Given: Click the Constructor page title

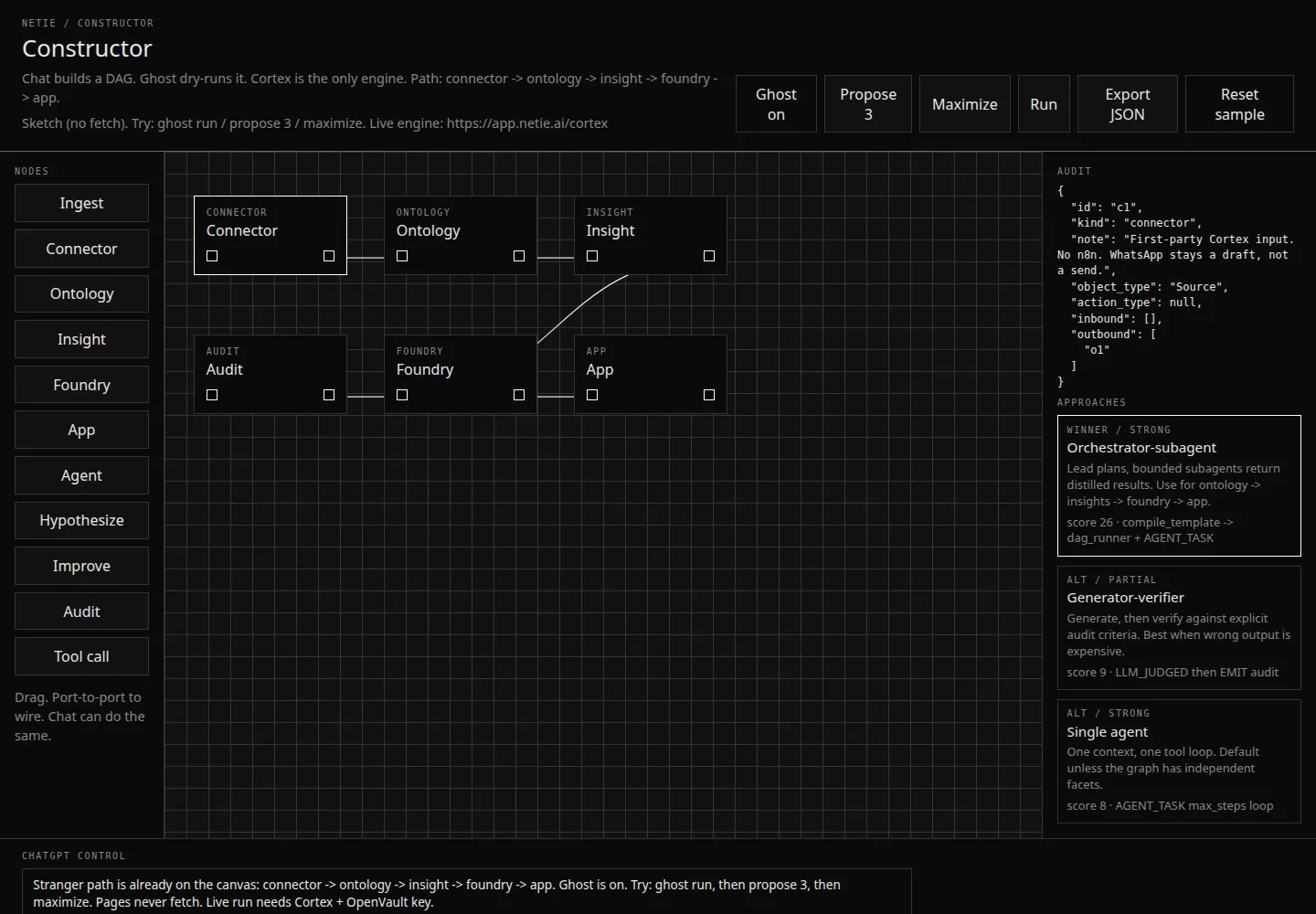Looking at the screenshot, I should 87,48.
